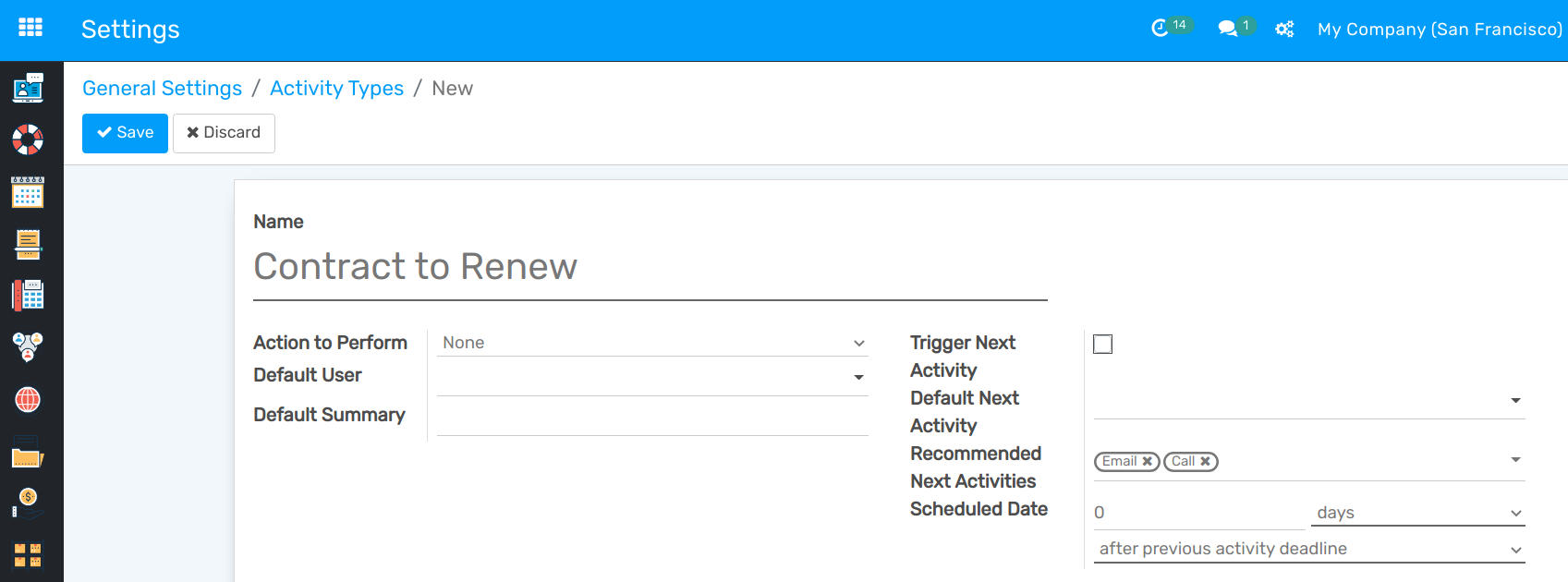Image resolution: width=1568 pixels, height=582 pixels.
Task: Open the phone and keypad app in sidebar
Action: 28,296
